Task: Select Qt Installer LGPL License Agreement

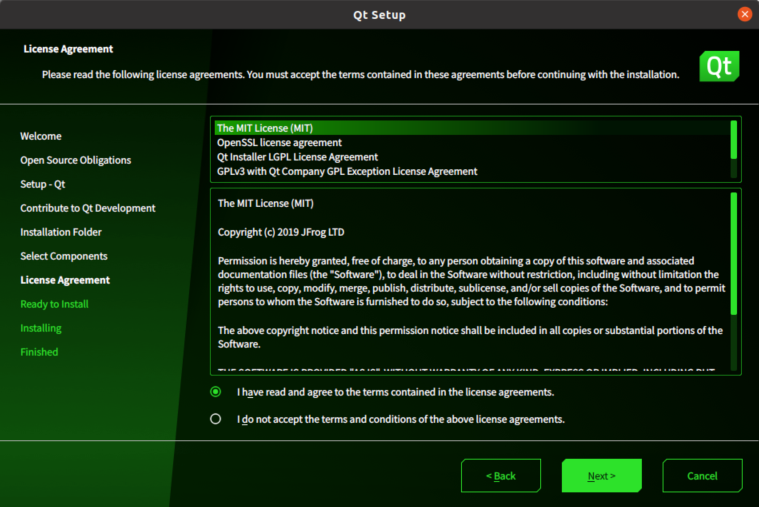Action: pyautogui.click(x=472, y=157)
